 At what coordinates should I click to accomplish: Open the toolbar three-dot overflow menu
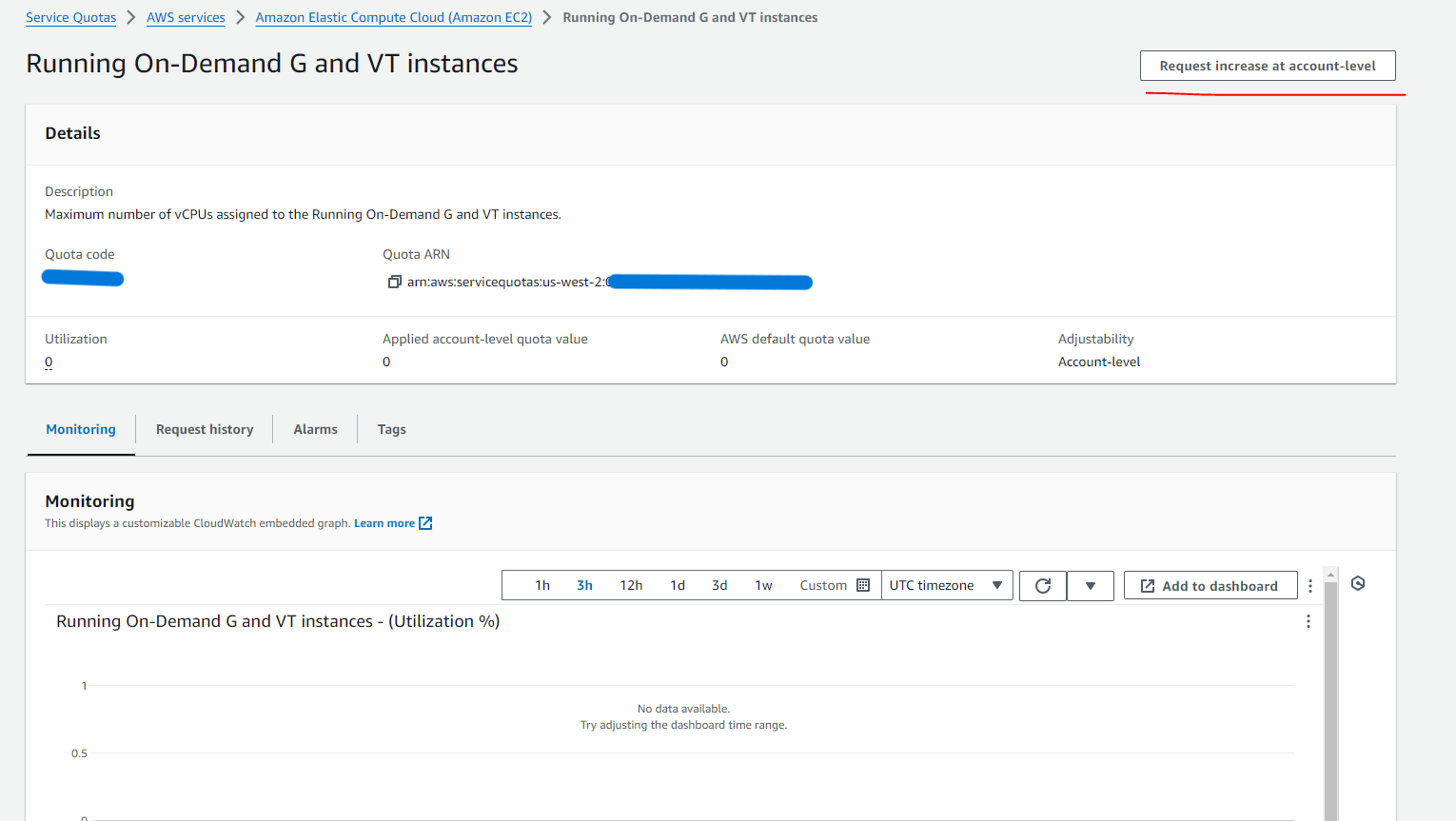(1310, 586)
